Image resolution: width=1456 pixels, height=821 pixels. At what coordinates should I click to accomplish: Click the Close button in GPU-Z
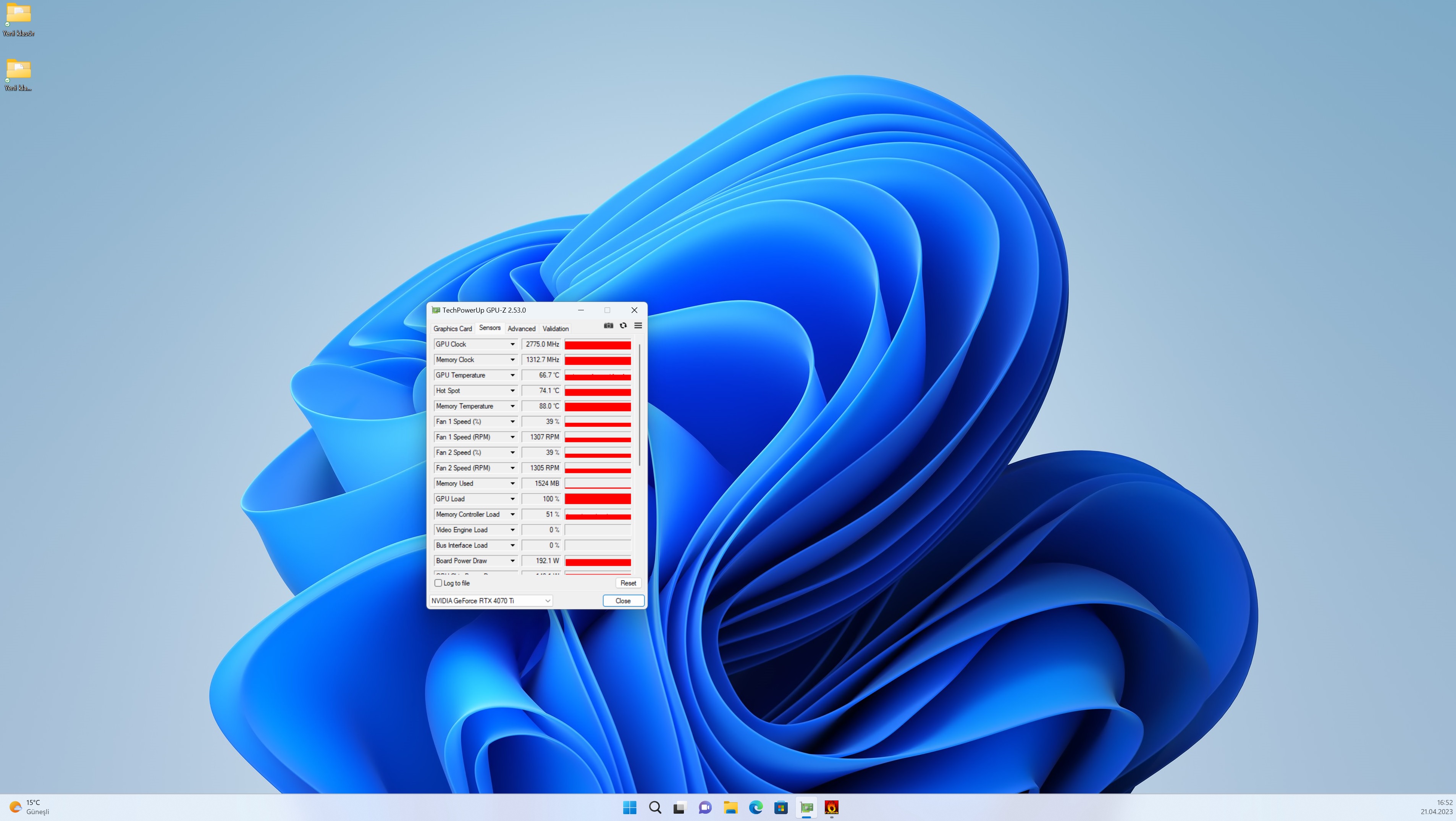[623, 601]
